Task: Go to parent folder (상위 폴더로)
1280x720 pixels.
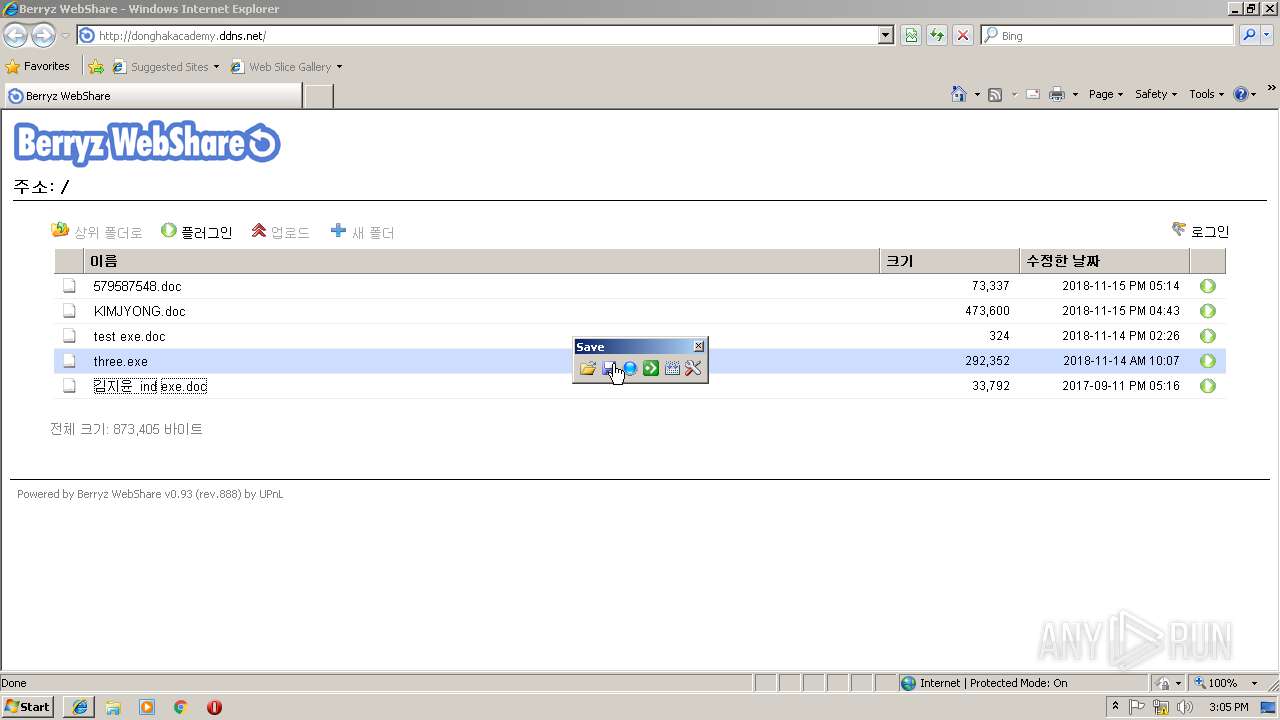Action: pyautogui.click(x=97, y=232)
